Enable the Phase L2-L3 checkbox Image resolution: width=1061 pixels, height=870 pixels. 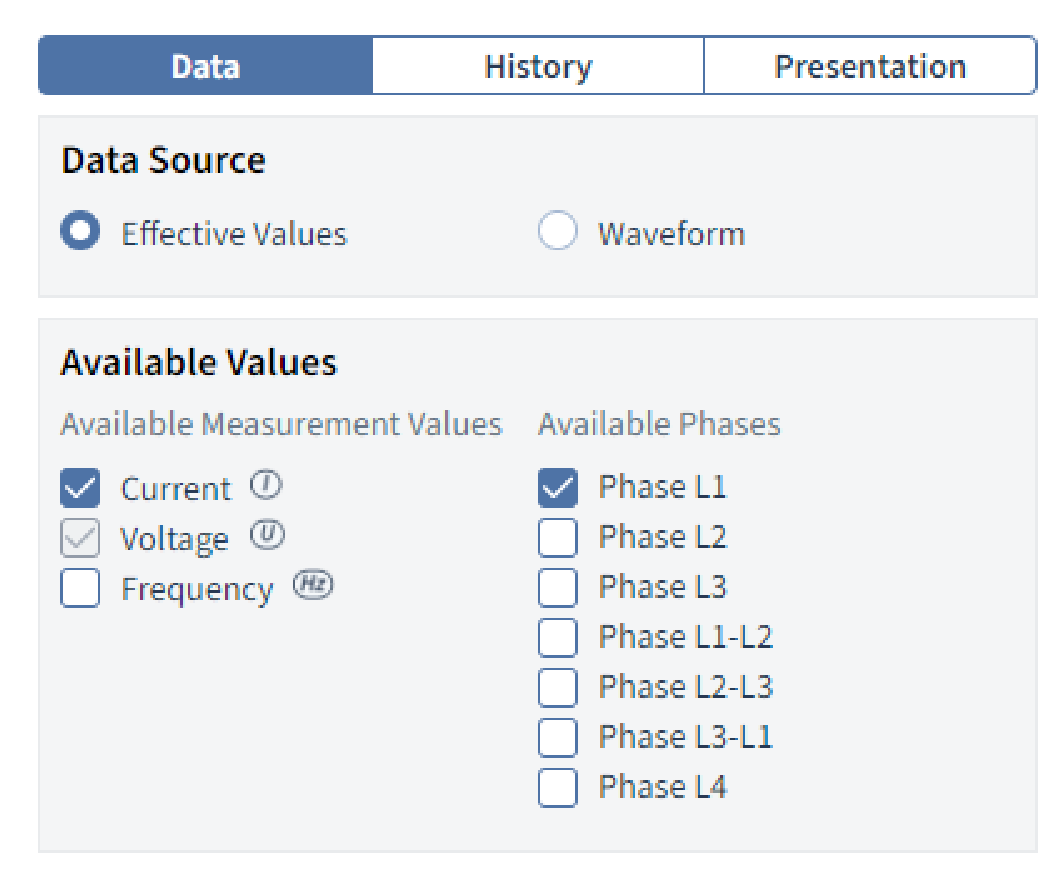point(558,687)
